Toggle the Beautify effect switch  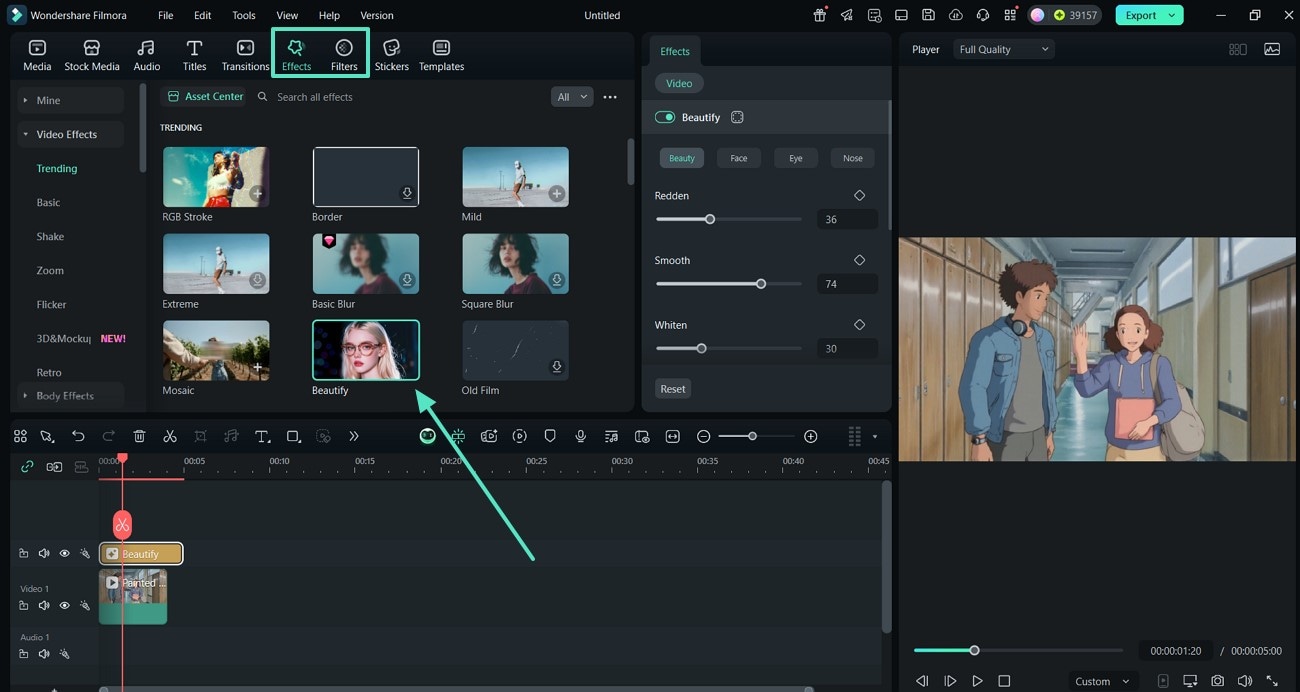pyautogui.click(x=665, y=117)
